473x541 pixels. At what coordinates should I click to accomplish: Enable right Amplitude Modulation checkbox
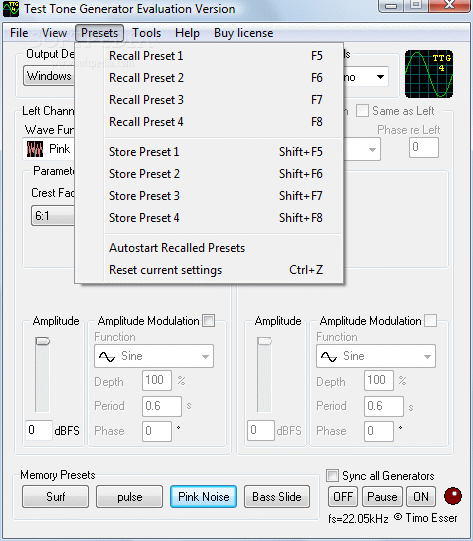430,320
